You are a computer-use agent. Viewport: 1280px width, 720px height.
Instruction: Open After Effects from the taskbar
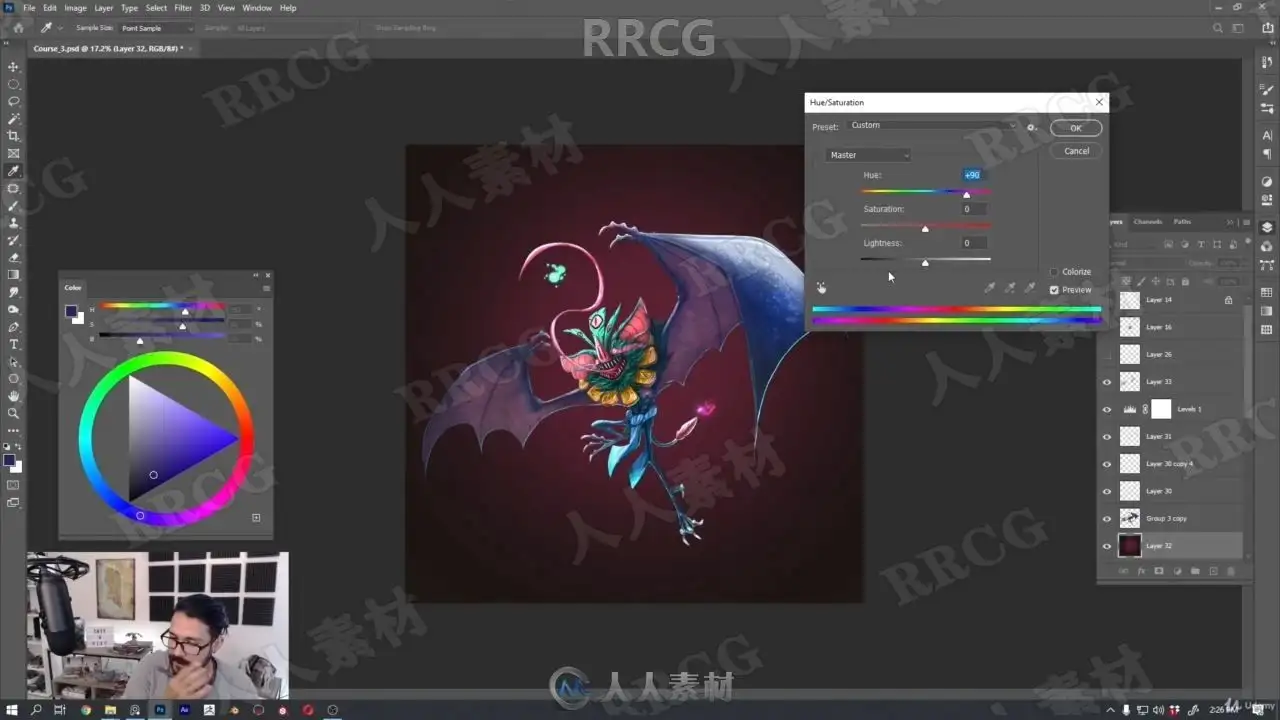click(x=185, y=710)
